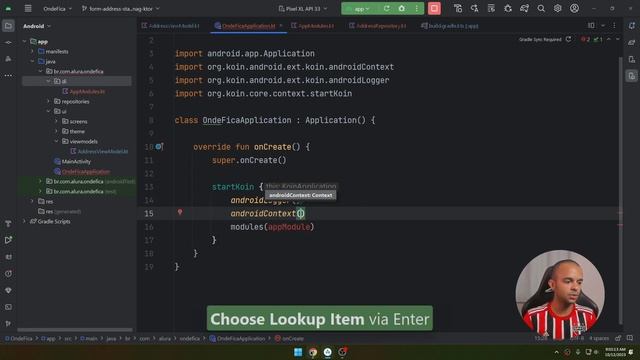Open the App Quality Insights gem icon
The height and width of the screenshot is (360, 640).
point(8,290)
